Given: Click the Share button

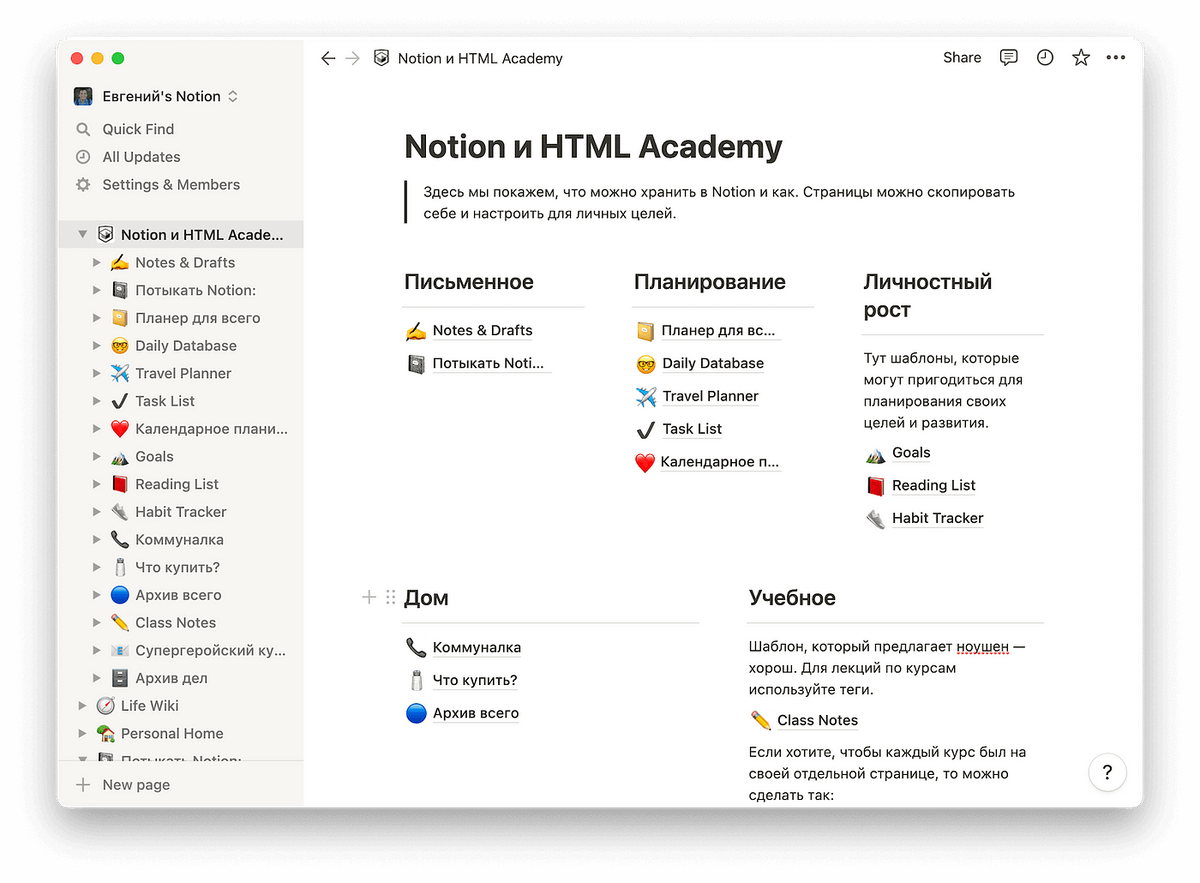Looking at the screenshot, I should [x=962, y=58].
